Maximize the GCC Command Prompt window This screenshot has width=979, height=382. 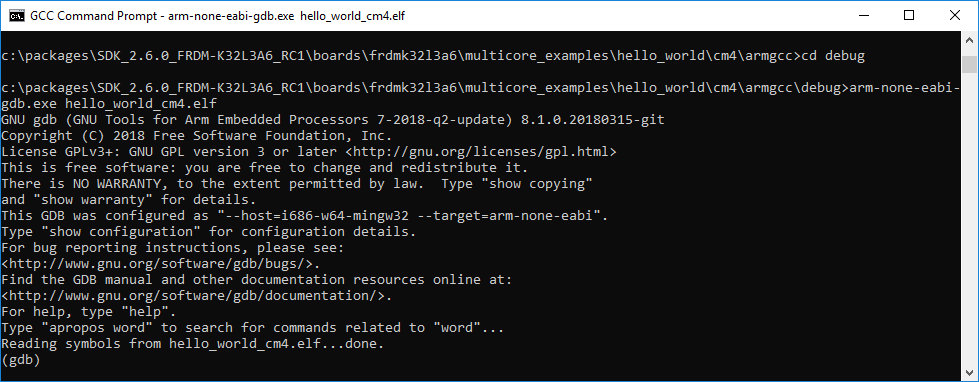point(909,16)
